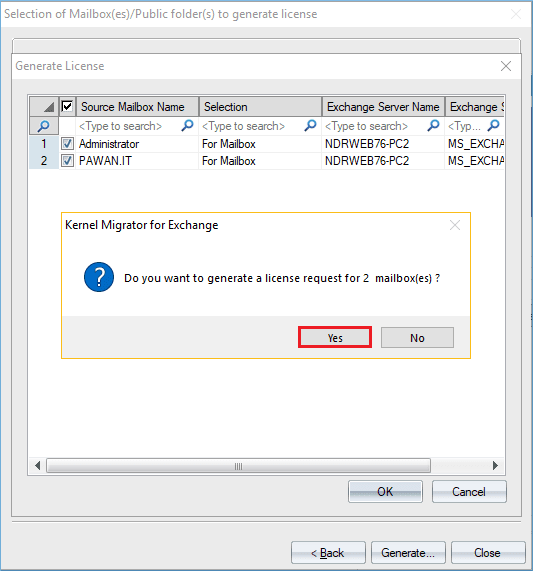The height and width of the screenshot is (571, 533).
Task: Select the PAWAN.IT mailbox name cell
Action: coord(137,161)
